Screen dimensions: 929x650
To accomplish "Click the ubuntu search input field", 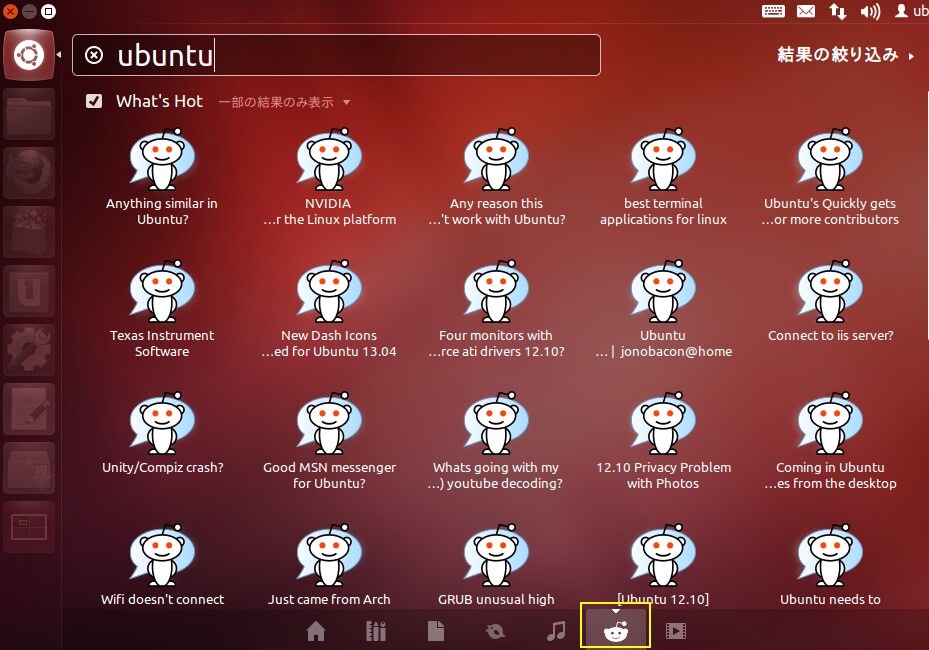I will click(x=336, y=55).
